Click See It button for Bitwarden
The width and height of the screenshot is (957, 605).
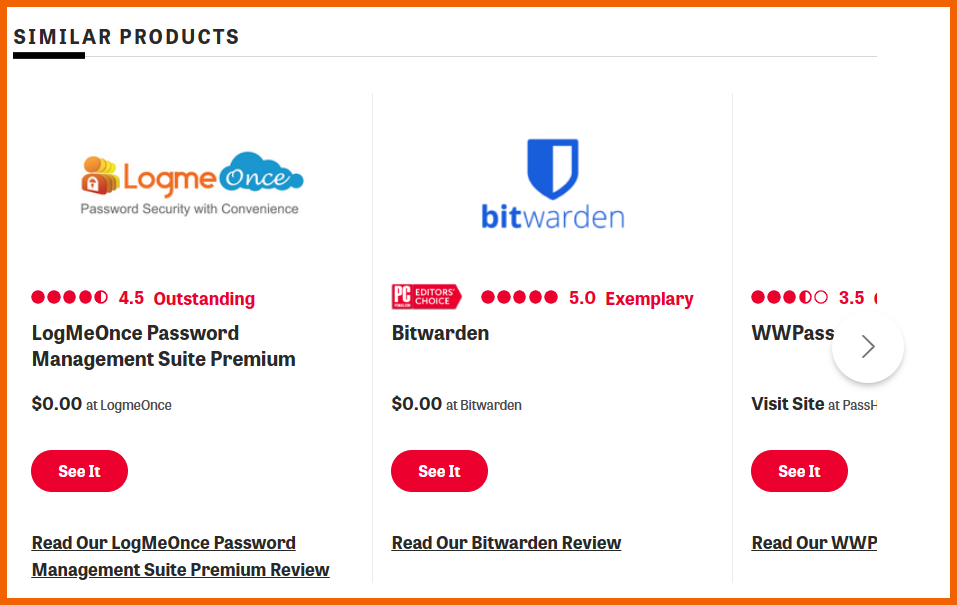pos(439,471)
